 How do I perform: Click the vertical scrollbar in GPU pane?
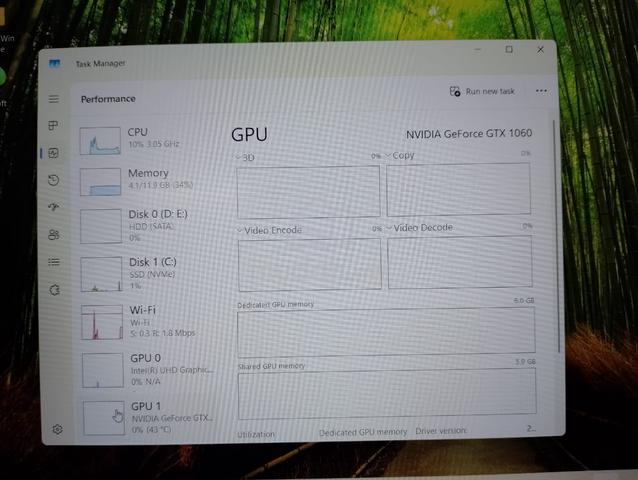coord(555,236)
